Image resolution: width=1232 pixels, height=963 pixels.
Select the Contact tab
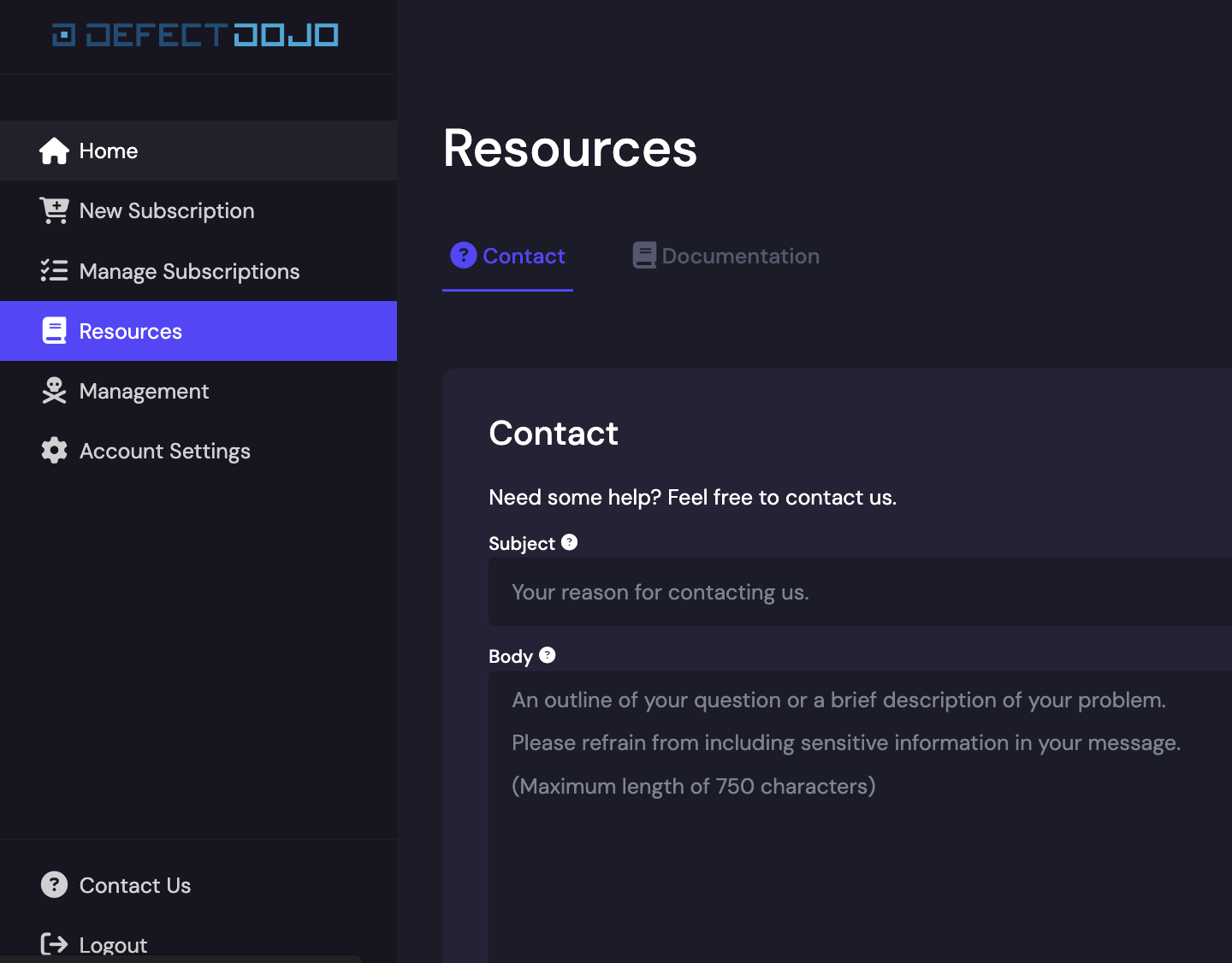(x=508, y=256)
